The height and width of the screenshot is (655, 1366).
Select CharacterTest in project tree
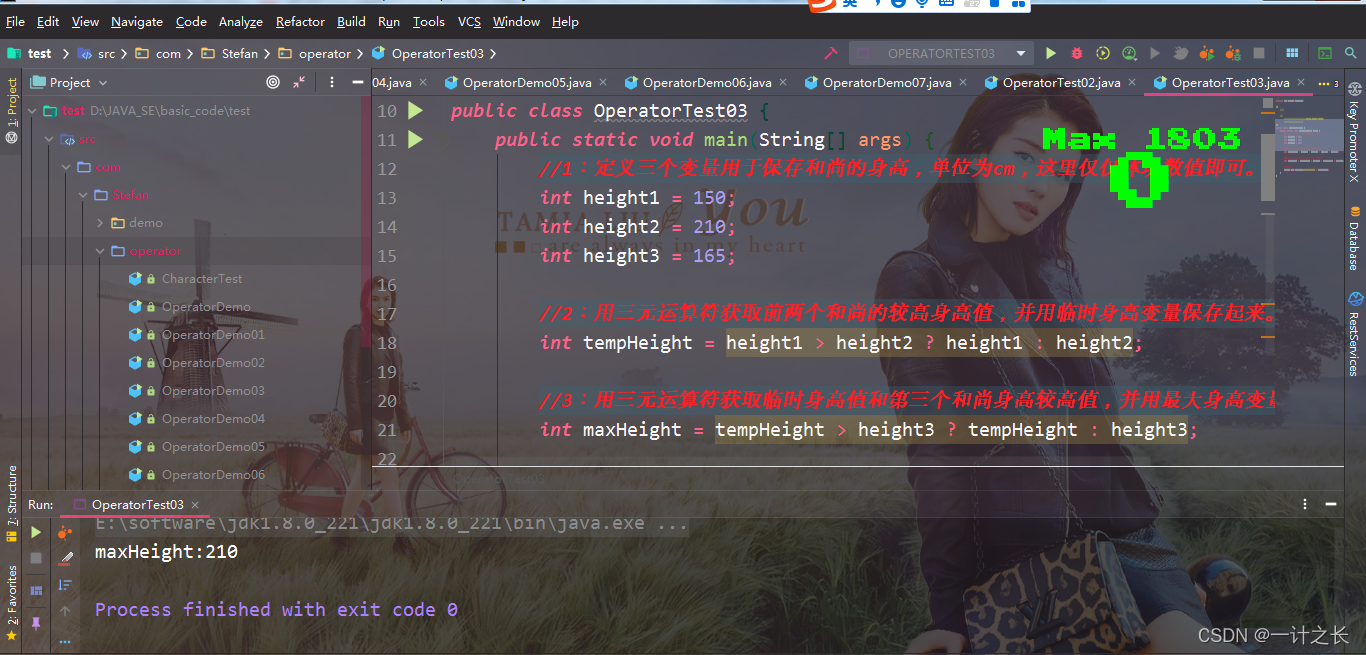pyautogui.click(x=201, y=279)
